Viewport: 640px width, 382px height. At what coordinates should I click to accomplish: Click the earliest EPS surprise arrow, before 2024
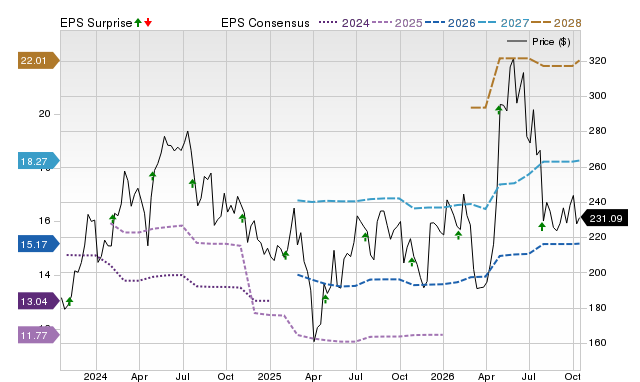click(69, 302)
